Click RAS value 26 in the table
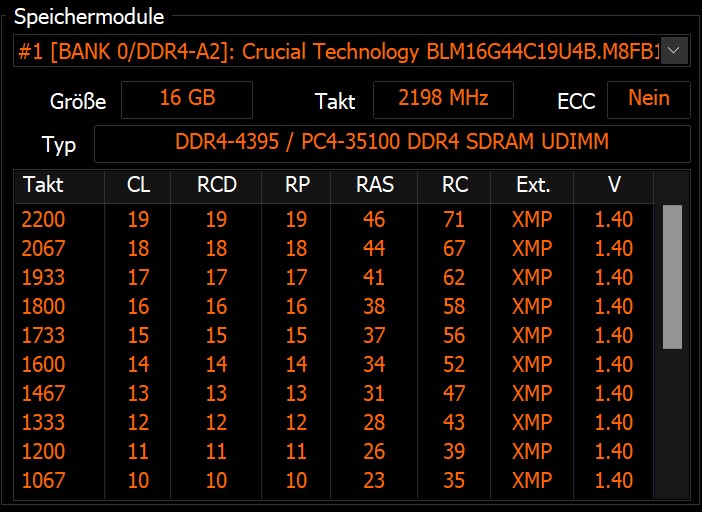The image size is (702, 512). (x=374, y=451)
